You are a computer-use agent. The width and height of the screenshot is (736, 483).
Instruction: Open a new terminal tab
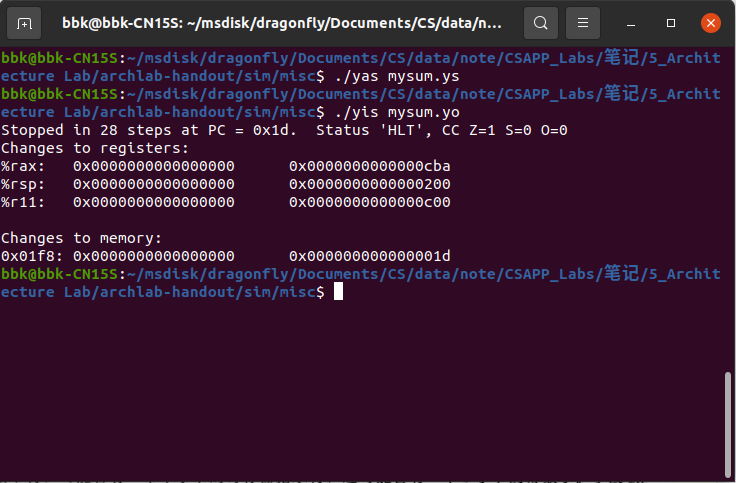pos(25,22)
